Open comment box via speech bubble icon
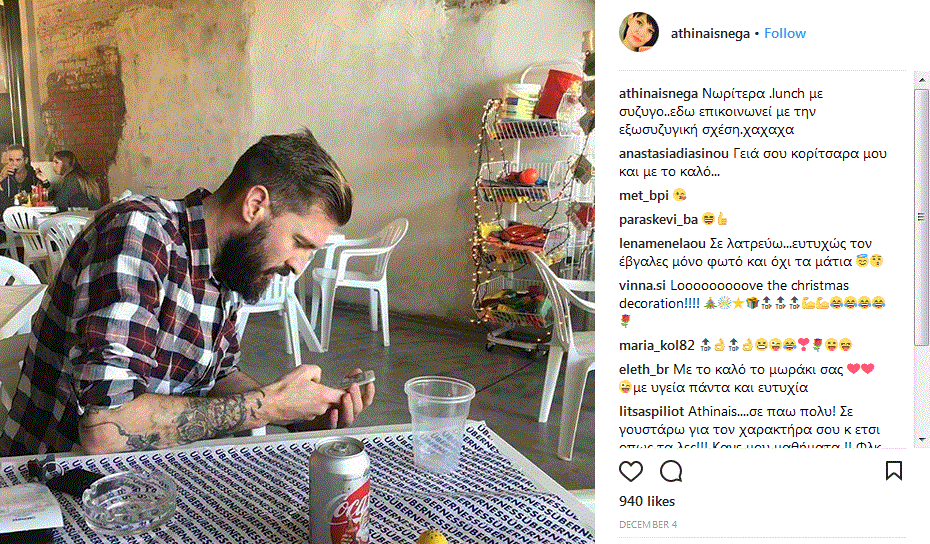The height and width of the screenshot is (544, 930). click(671, 472)
